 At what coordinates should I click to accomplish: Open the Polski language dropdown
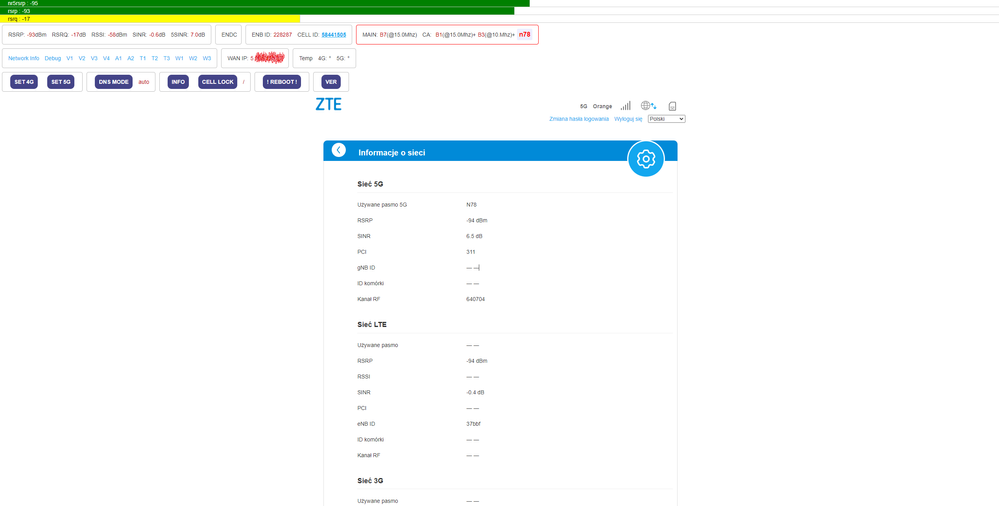click(x=666, y=119)
